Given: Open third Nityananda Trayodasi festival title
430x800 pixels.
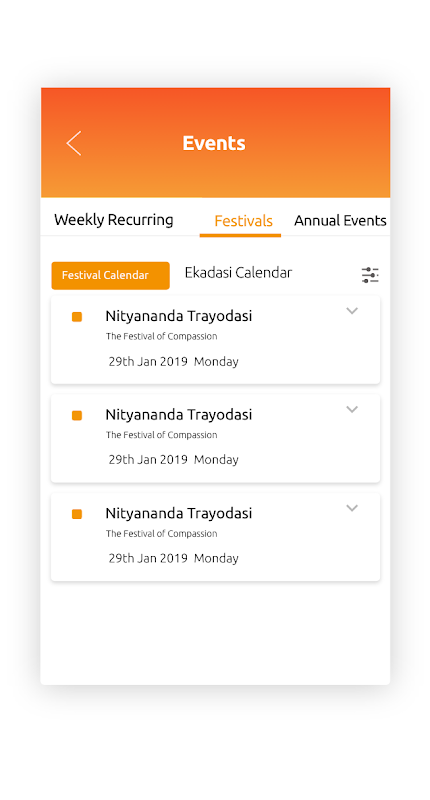Looking at the screenshot, I should [179, 513].
